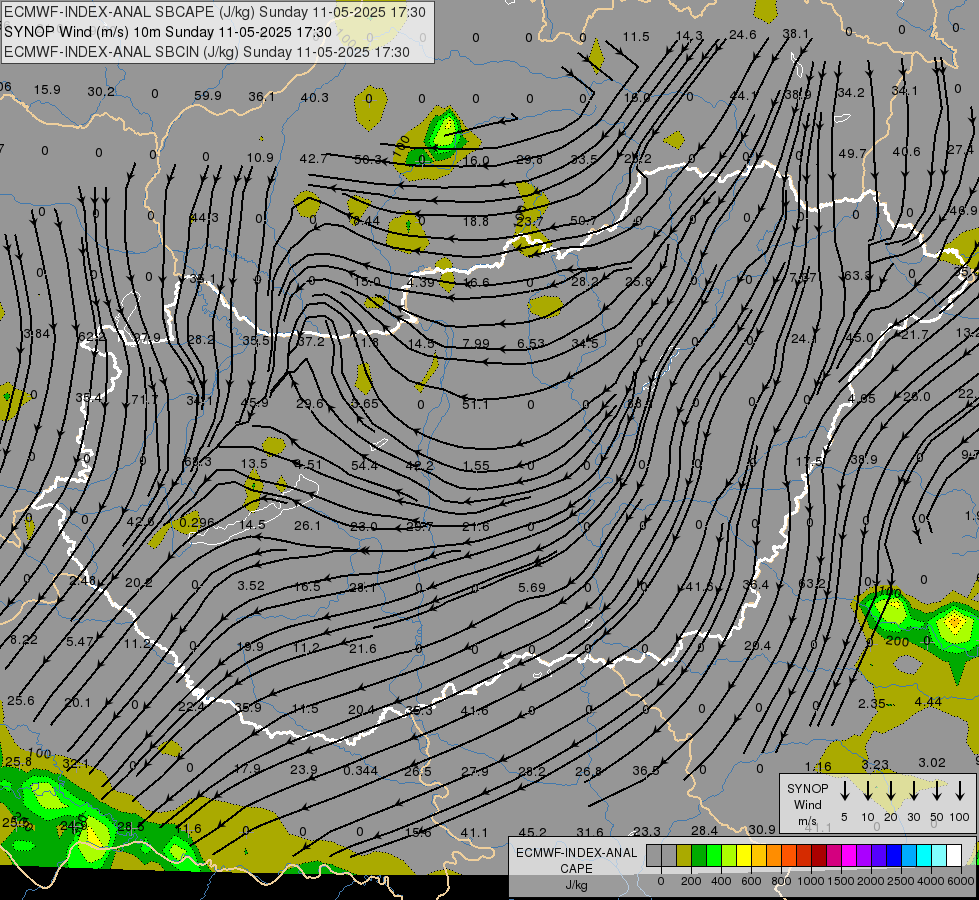Click the map value 4.44

point(928,702)
